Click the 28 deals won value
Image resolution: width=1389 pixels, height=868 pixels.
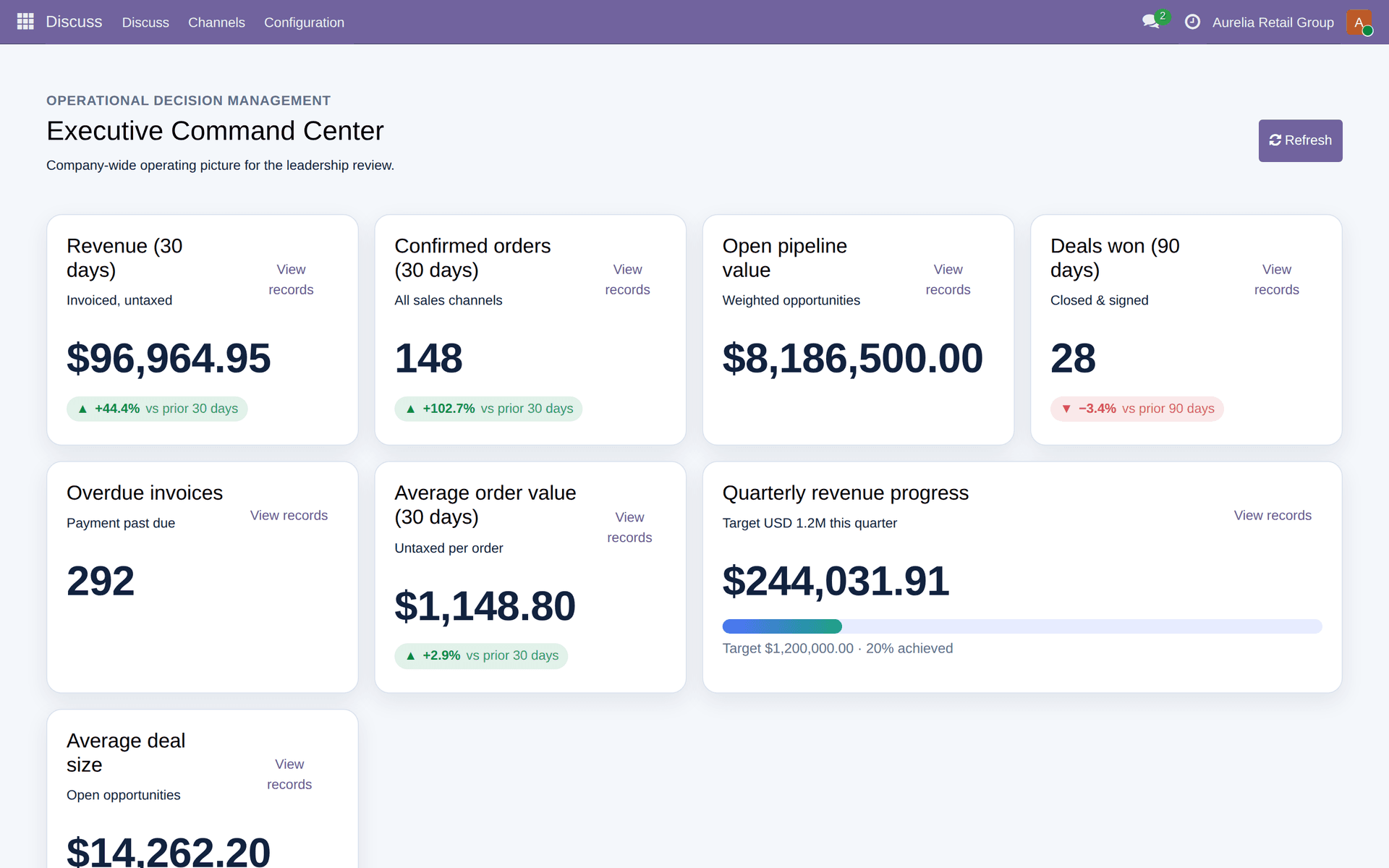click(x=1073, y=358)
